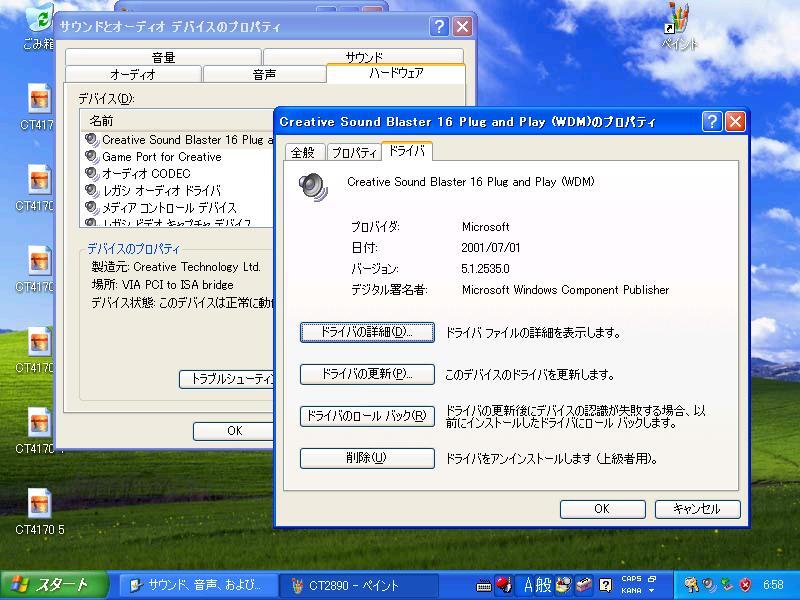Click the provider value Microsoft
Image resolution: width=800 pixels, height=600 pixels.
pos(485,227)
